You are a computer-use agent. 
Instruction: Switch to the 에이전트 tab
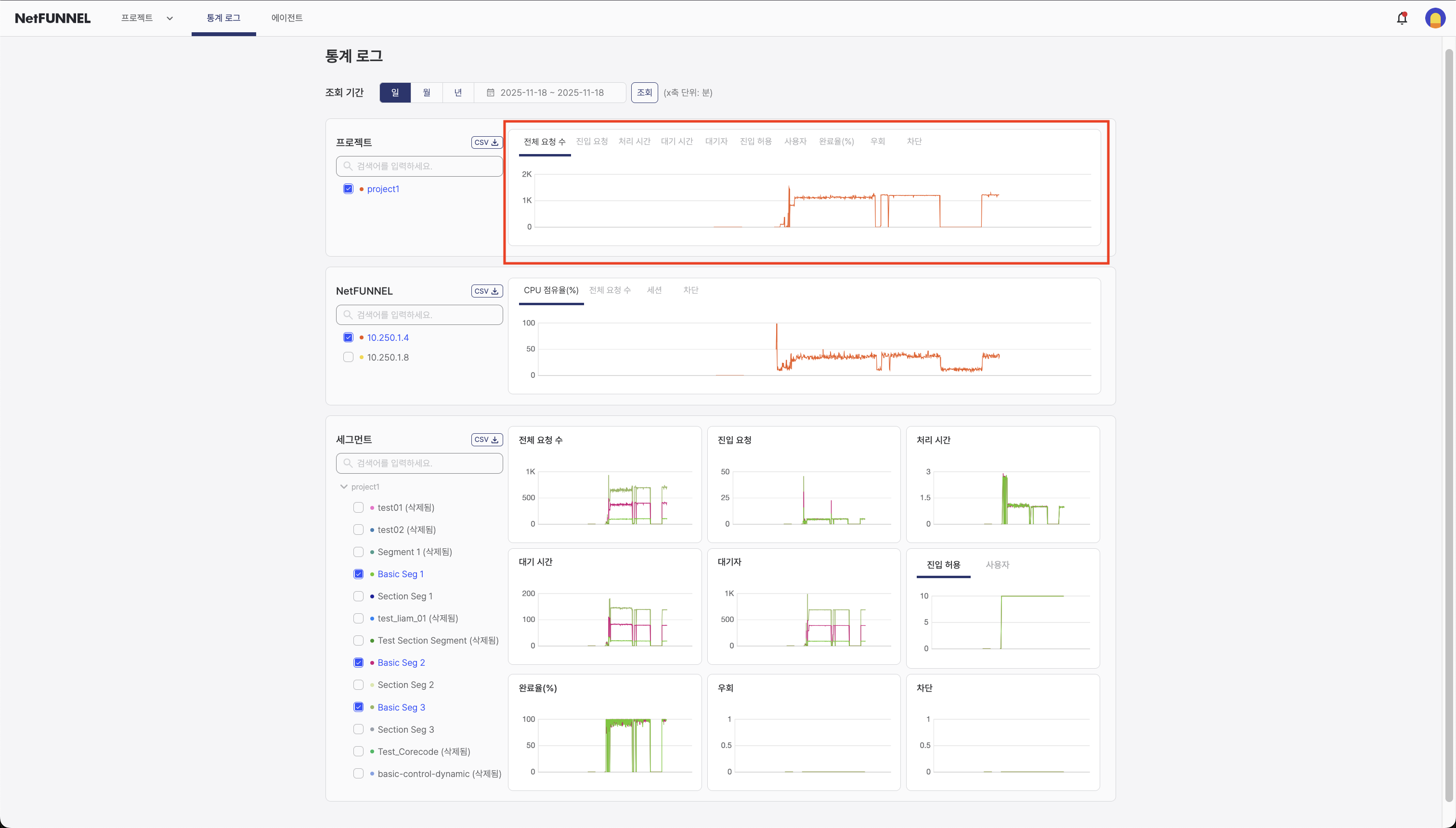[x=286, y=18]
